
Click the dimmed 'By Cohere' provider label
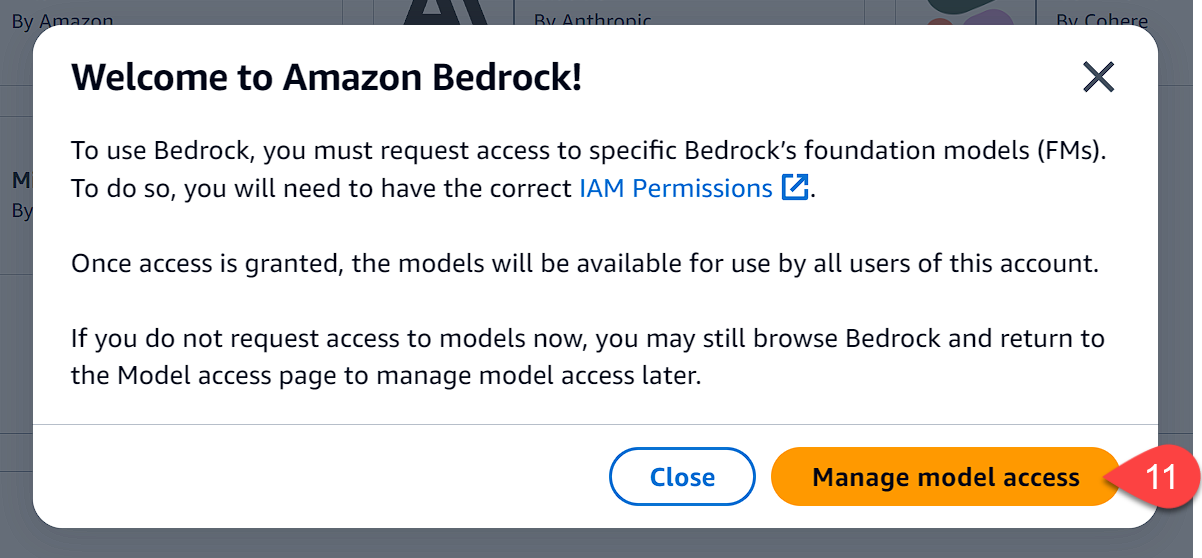(x=1103, y=20)
